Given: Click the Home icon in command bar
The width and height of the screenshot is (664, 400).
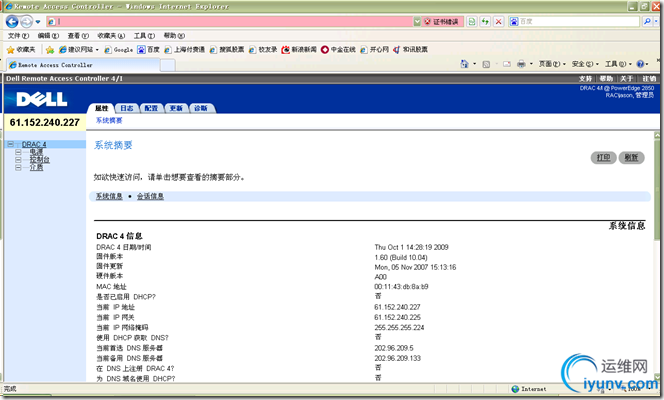Looking at the screenshot, I should point(465,64).
